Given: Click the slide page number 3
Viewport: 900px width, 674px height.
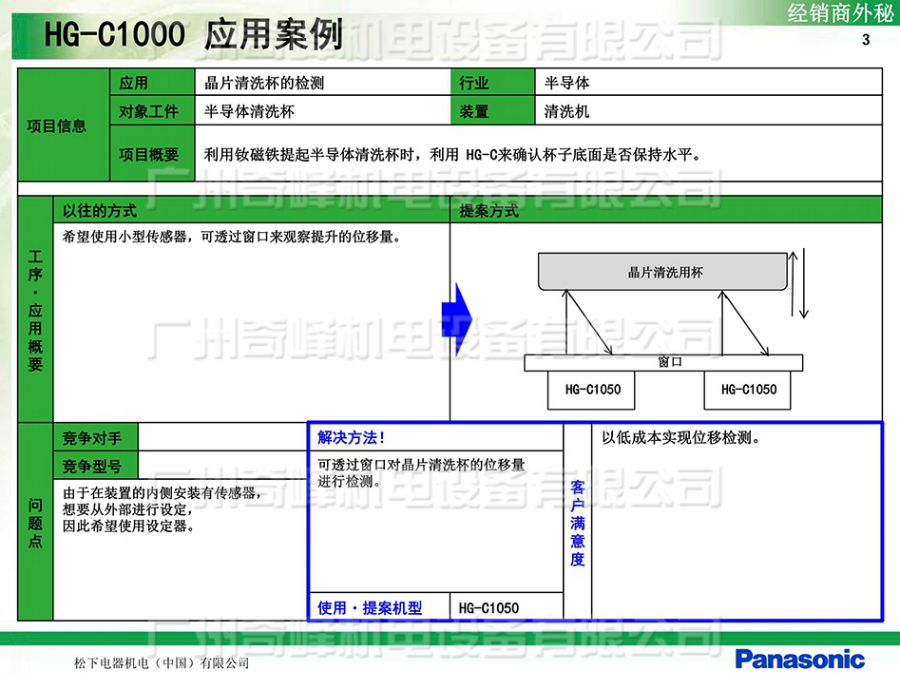Looking at the screenshot, I should pyautogui.click(x=865, y=40).
